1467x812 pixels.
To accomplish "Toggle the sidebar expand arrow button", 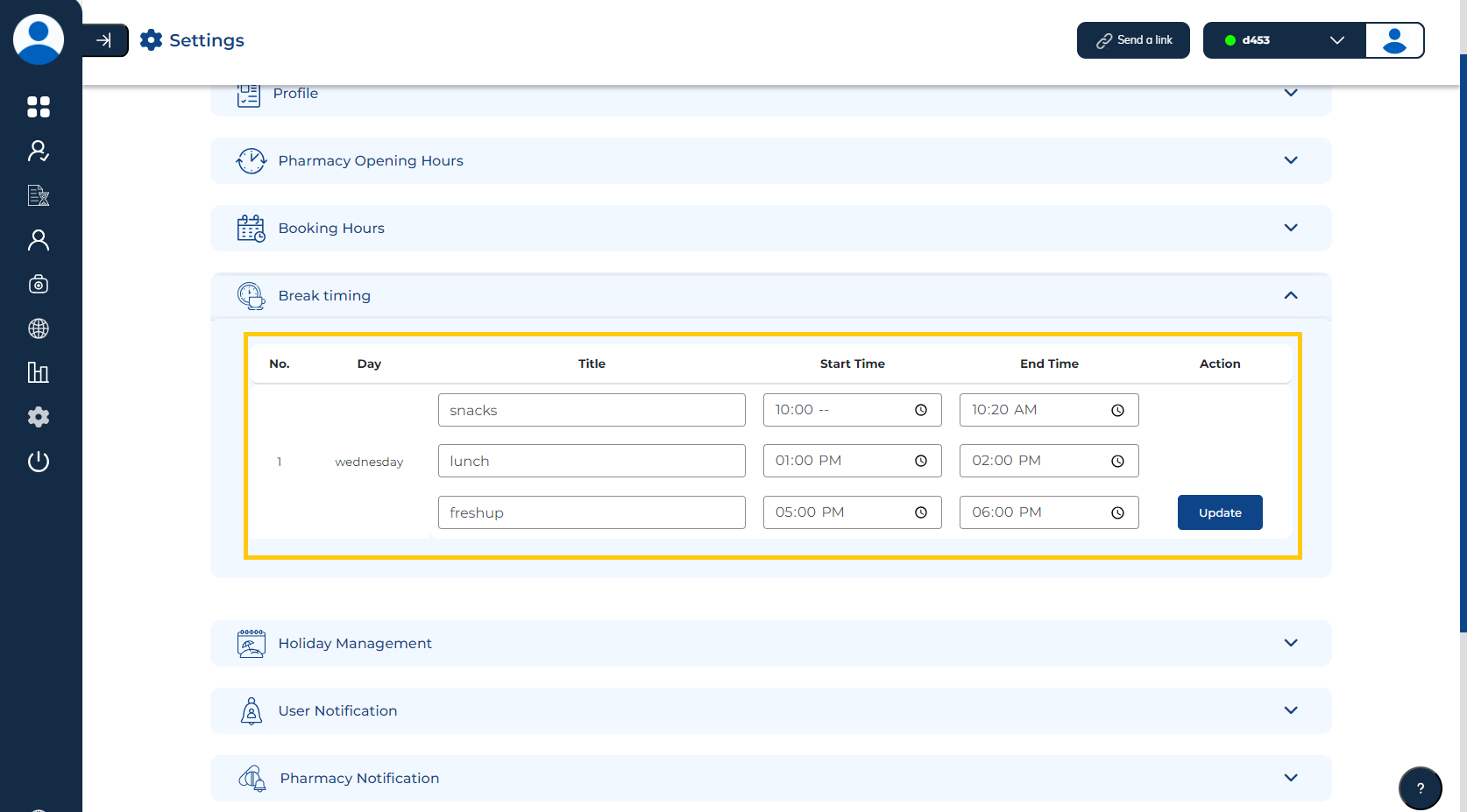I will pos(104,40).
